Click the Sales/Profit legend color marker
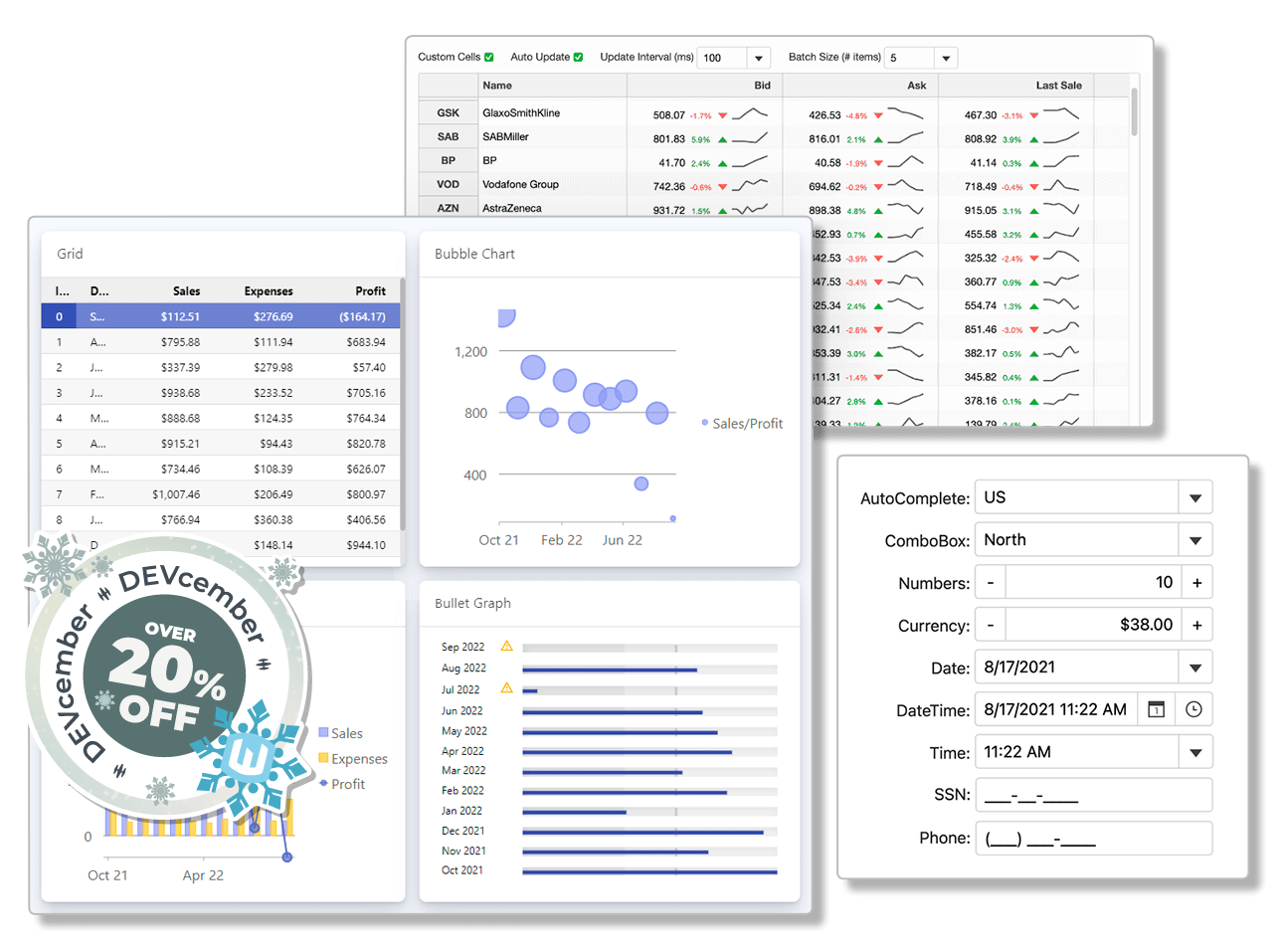The width and height of the screenshot is (1283, 952). click(705, 423)
